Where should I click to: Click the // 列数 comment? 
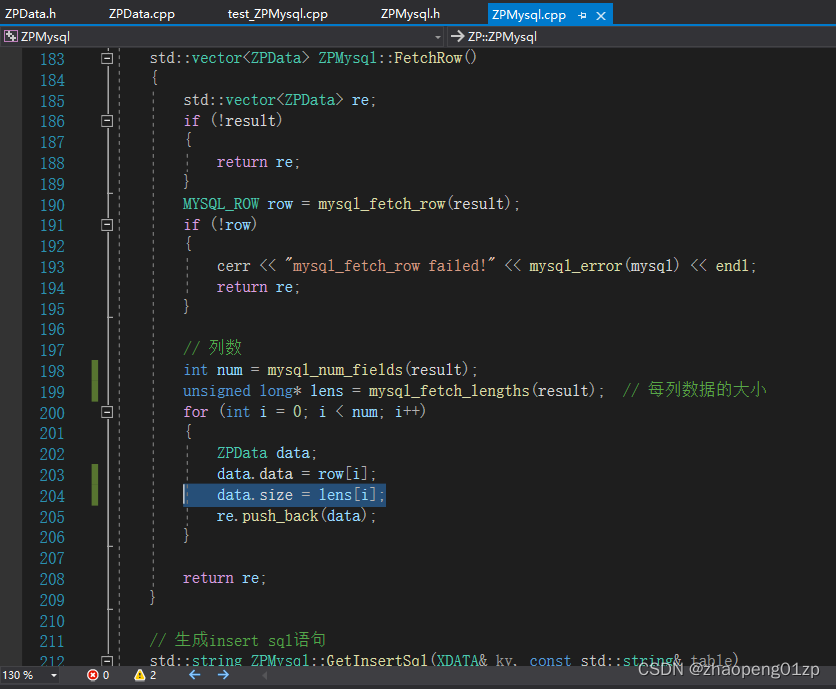(x=213, y=348)
